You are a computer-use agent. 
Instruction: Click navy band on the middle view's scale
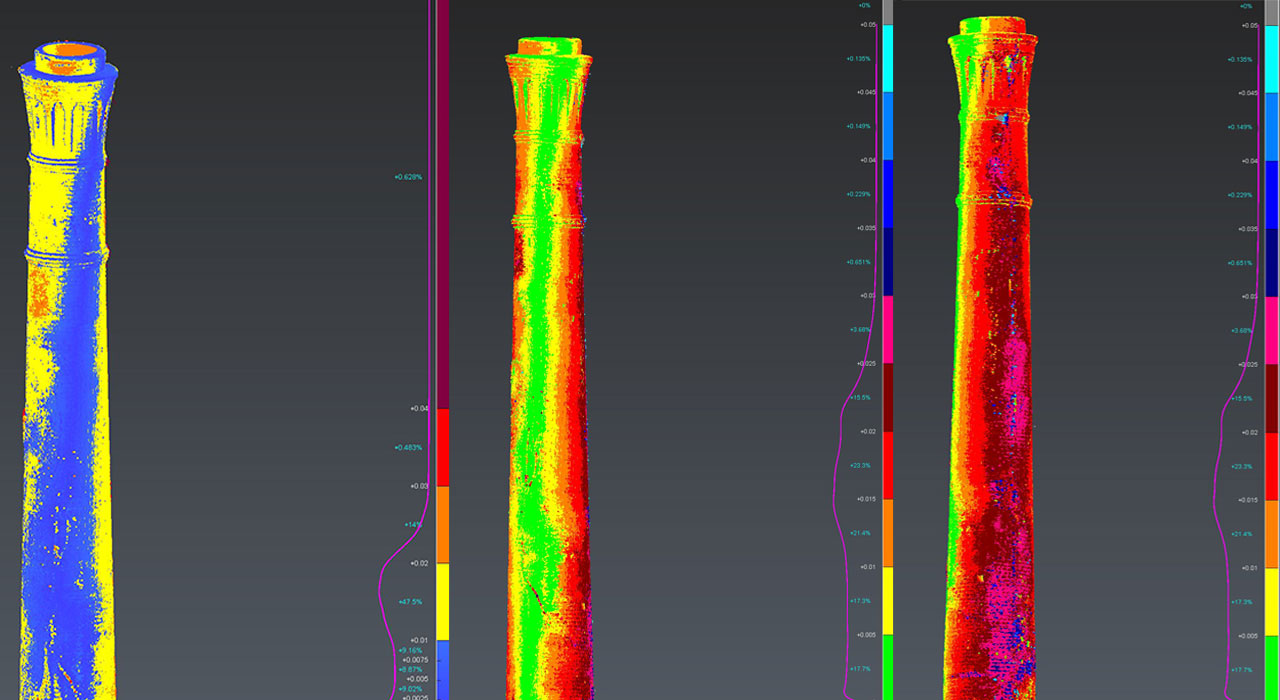(x=887, y=262)
